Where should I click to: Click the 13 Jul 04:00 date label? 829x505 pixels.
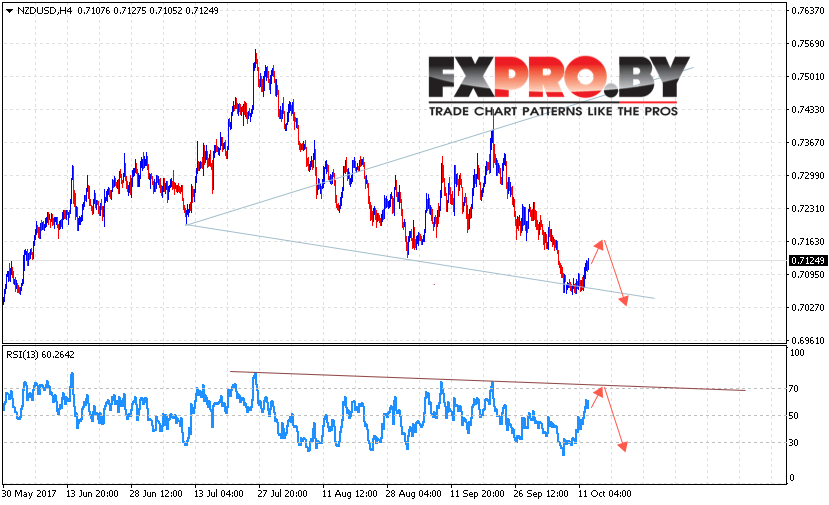click(218, 494)
